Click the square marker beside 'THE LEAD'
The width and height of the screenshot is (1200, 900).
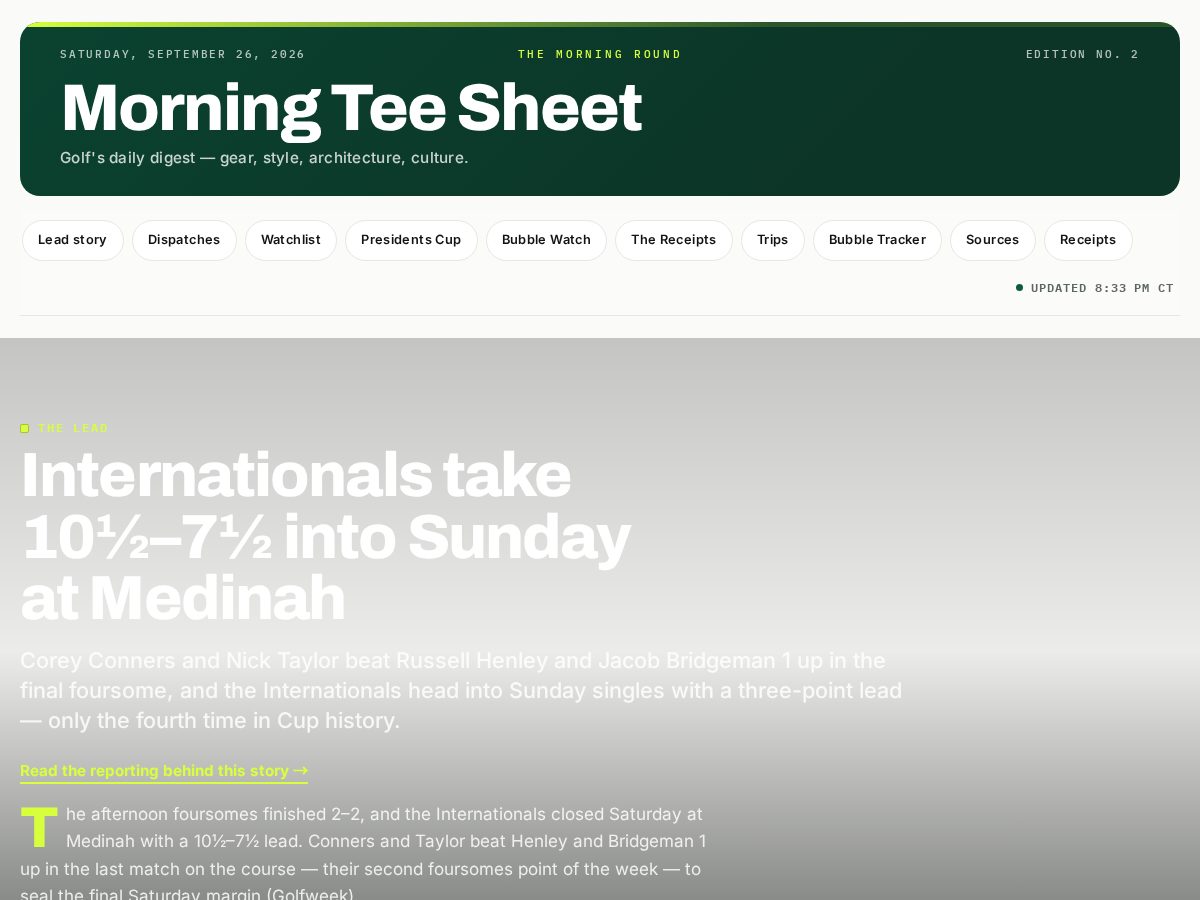pyautogui.click(x=25, y=428)
